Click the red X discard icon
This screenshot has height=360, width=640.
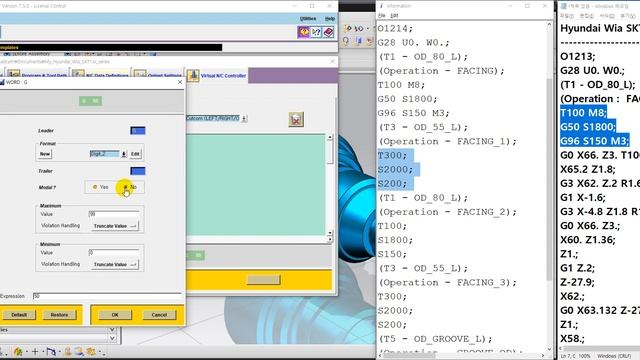point(296,119)
